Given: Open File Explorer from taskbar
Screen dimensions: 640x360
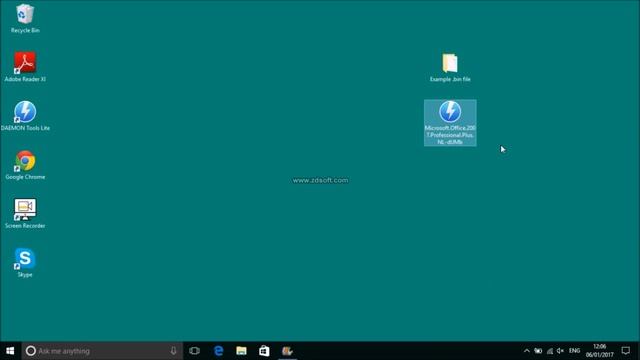Looking at the screenshot, I should pyautogui.click(x=241, y=351).
